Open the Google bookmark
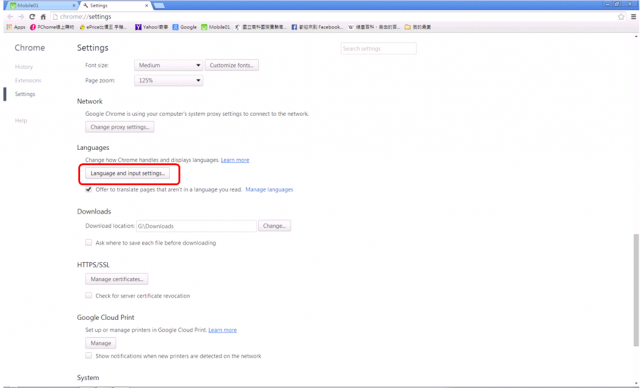This screenshot has width=640, height=388. click(184, 27)
